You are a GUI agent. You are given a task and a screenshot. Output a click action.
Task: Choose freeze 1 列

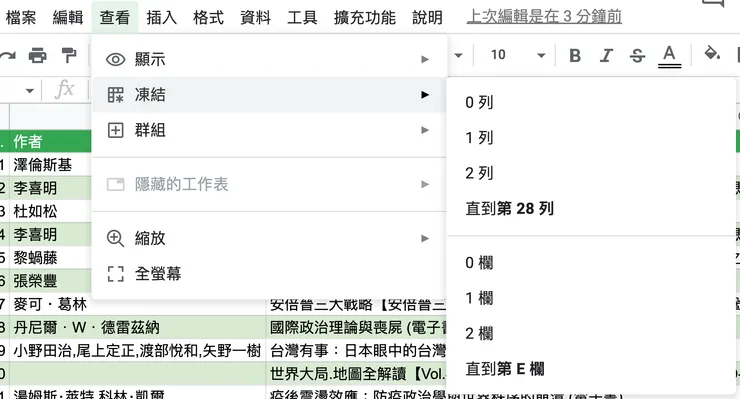pyautogui.click(x=592, y=137)
